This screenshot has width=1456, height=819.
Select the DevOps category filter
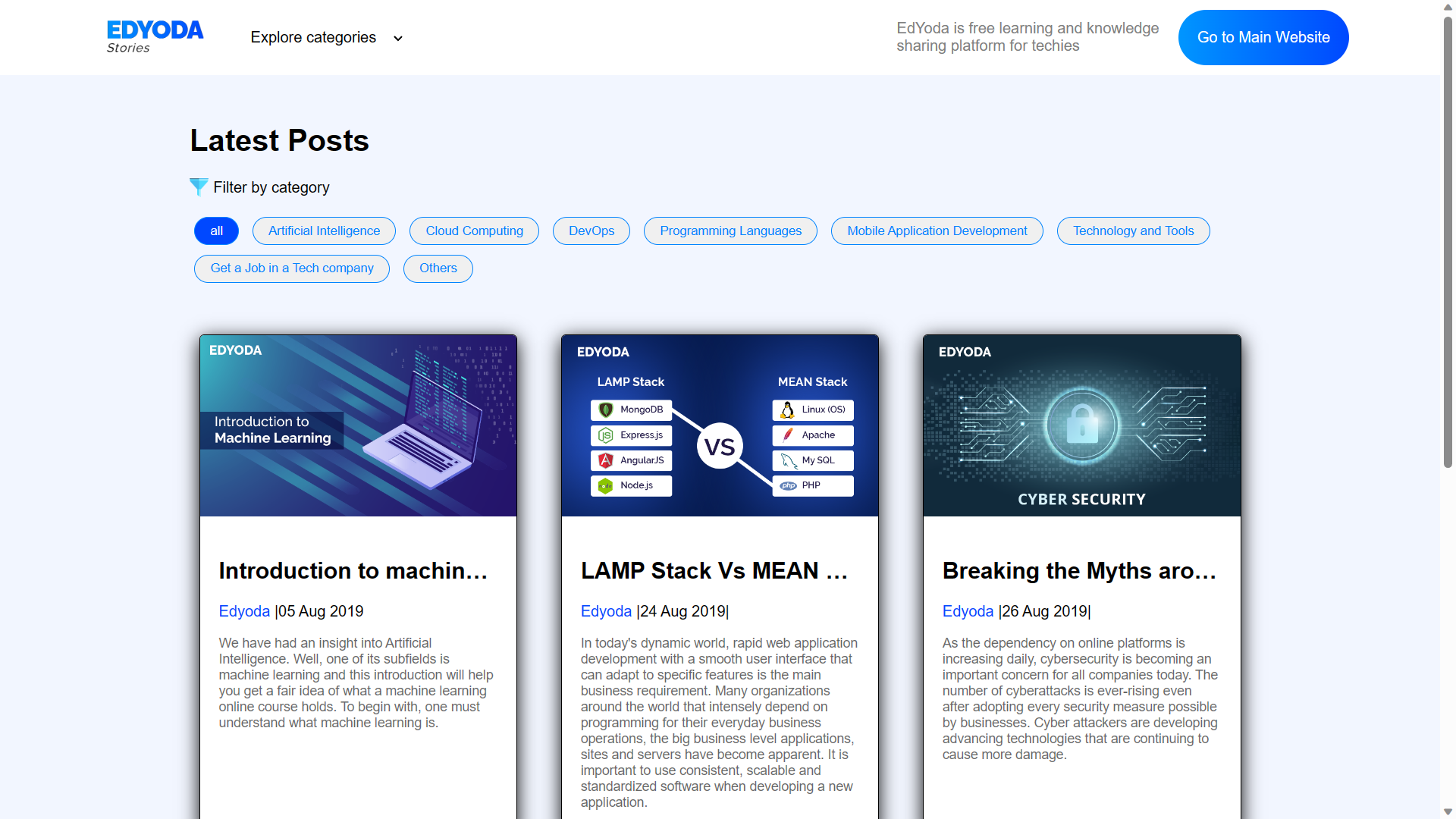pos(591,231)
